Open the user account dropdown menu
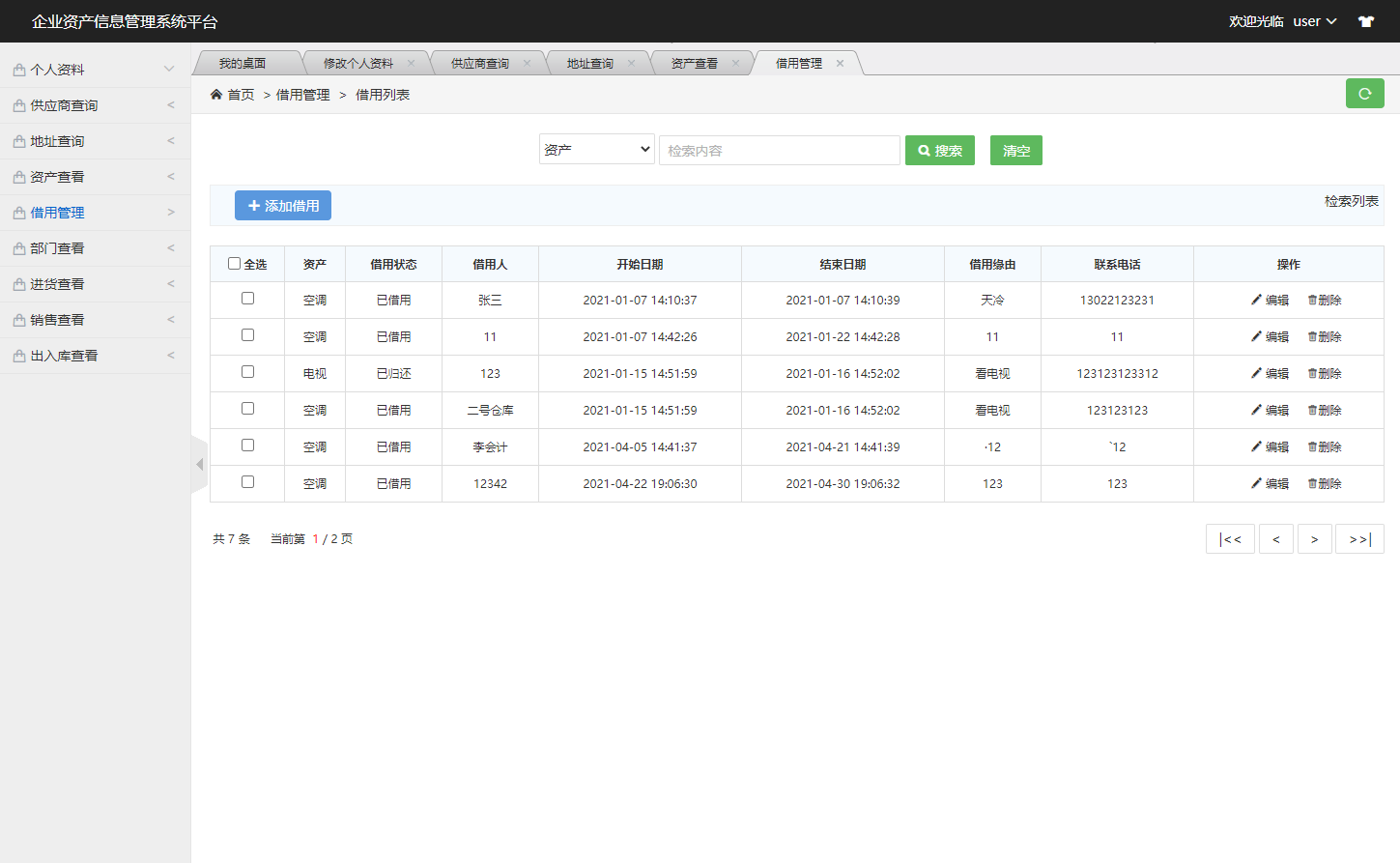The width and height of the screenshot is (1400, 863). pos(1314,21)
